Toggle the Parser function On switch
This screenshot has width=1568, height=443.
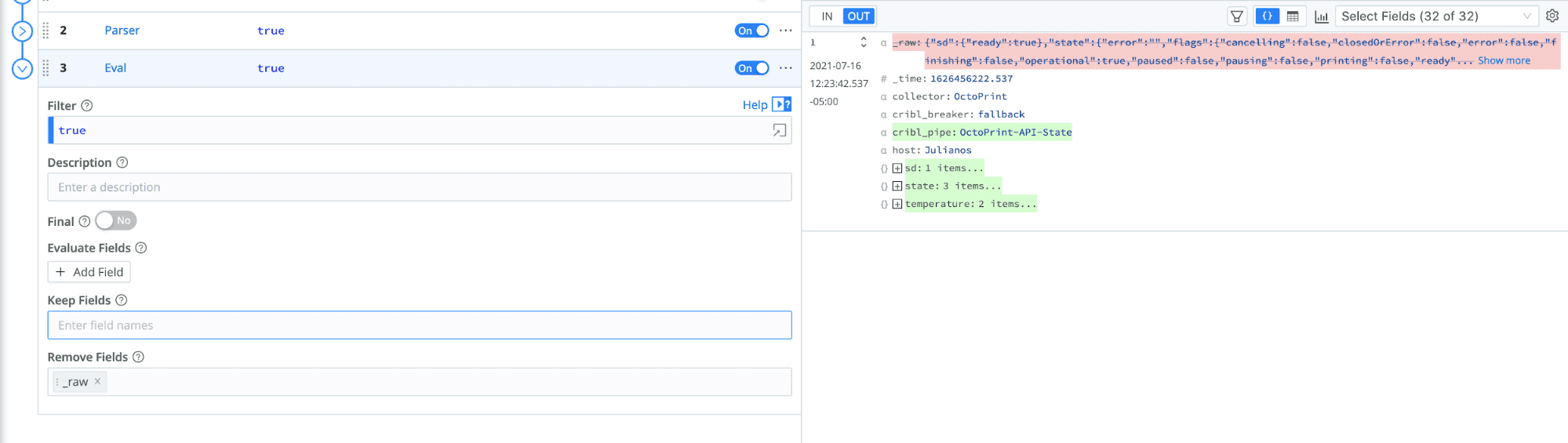click(751, 31)
